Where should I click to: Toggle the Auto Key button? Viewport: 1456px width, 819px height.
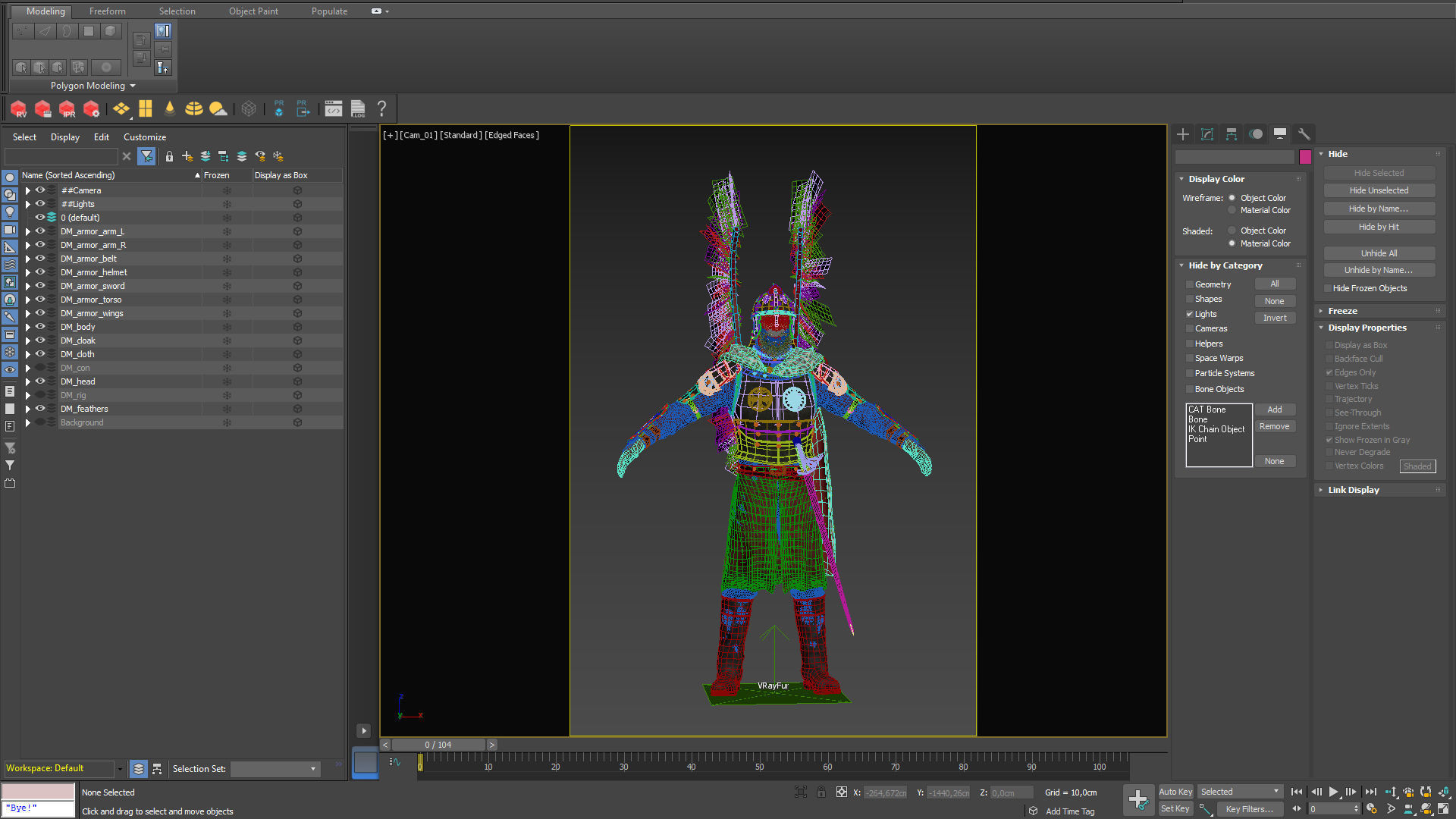point(1175,792)
